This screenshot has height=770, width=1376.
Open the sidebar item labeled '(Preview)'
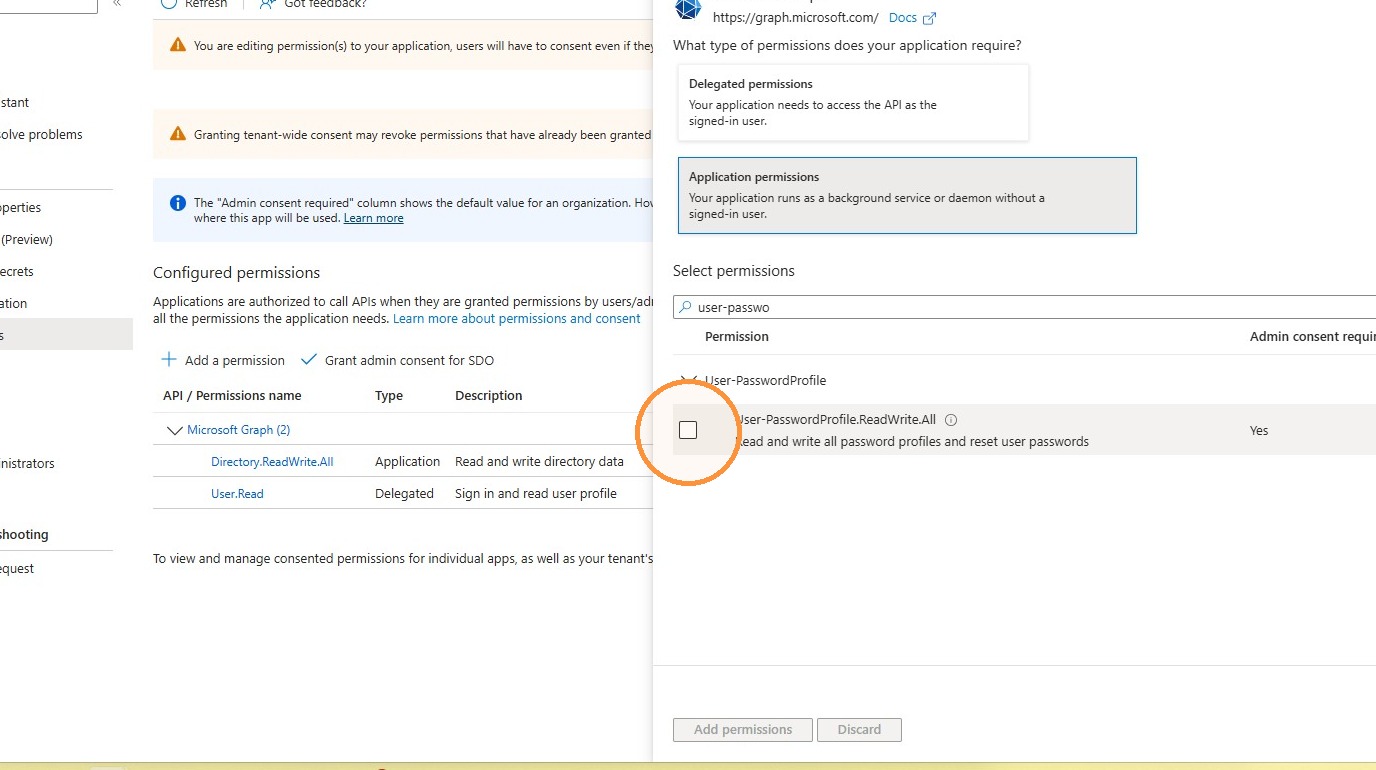pyautogui.click(x=27, y=240)
